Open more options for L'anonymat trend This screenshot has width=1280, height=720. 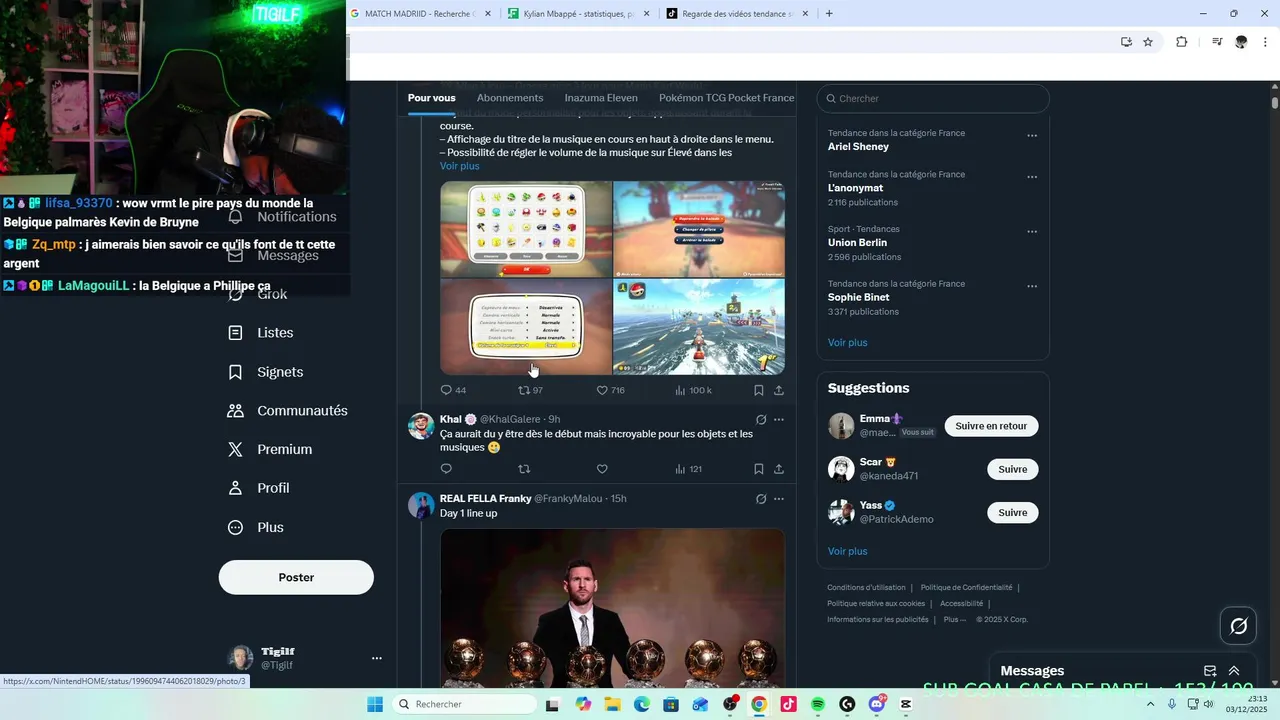(x=1032, y=177)
